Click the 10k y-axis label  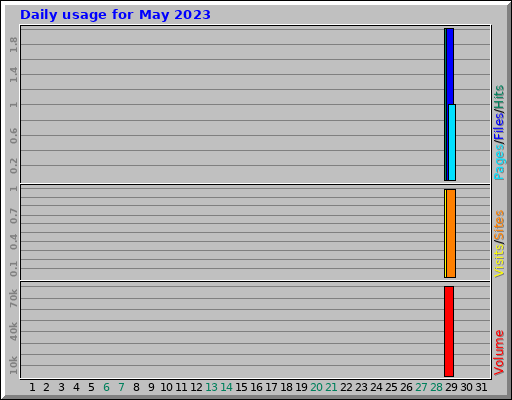(13, 365)
